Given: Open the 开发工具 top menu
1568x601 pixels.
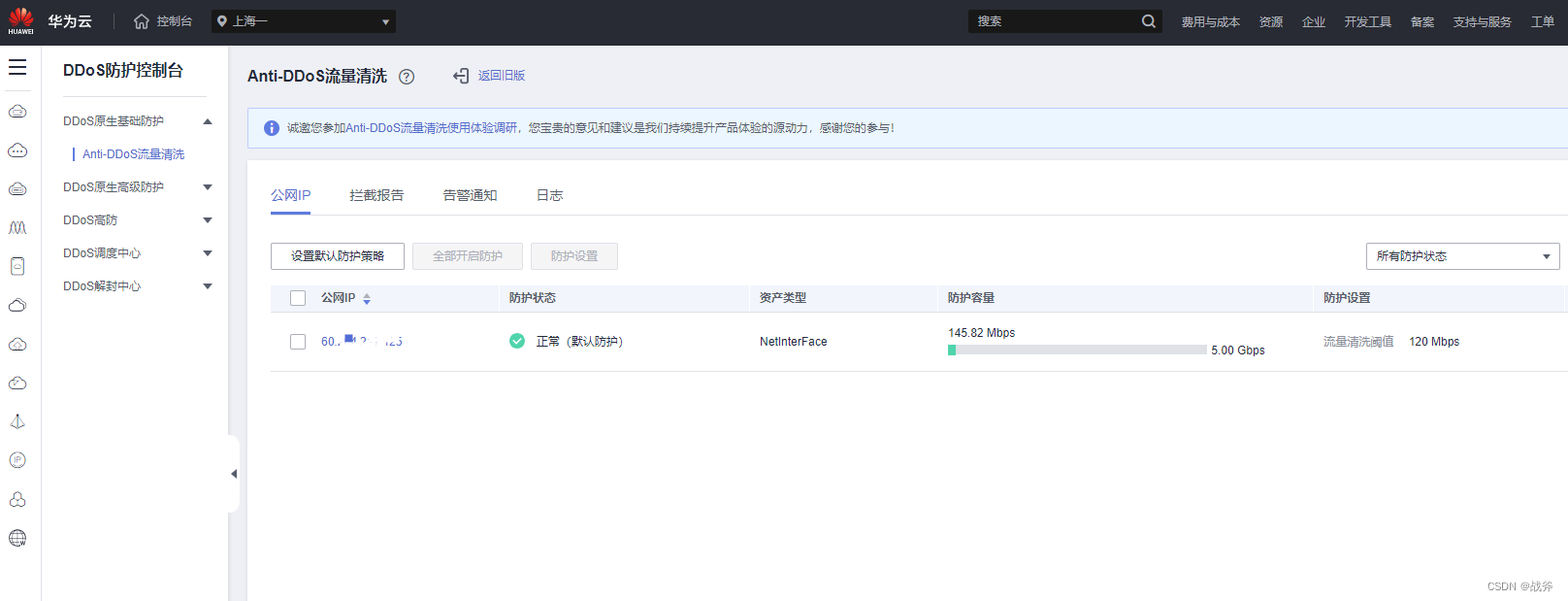Looking at the screenshot, I should click(1368, 21).
